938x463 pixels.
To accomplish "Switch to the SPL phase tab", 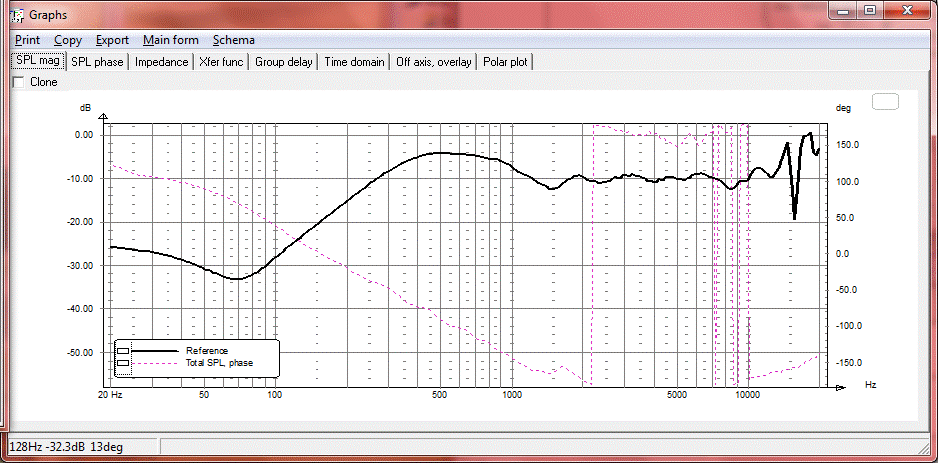I will [97, 62].
